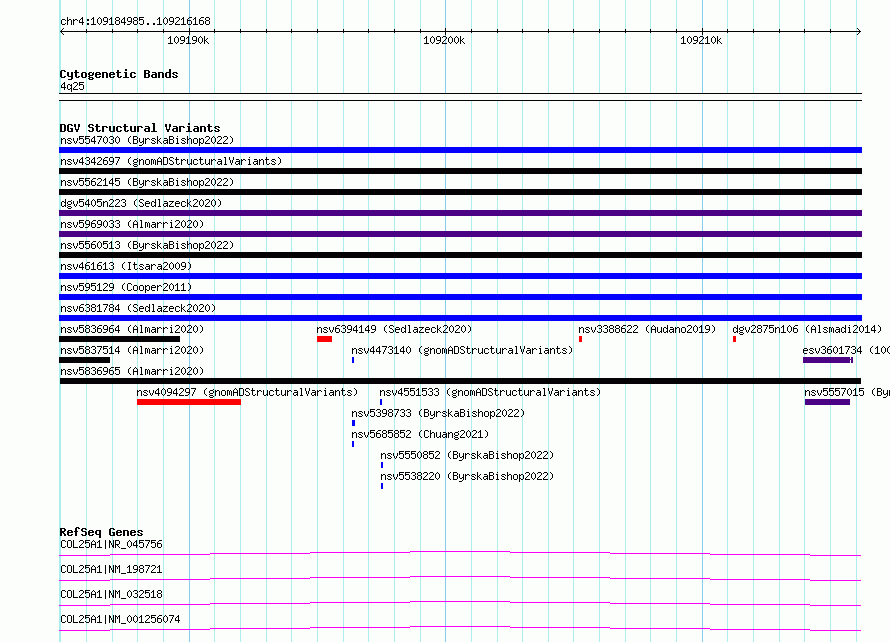Click the nsv4473140 gnomADStructuralVariants label

pos(462,350)
